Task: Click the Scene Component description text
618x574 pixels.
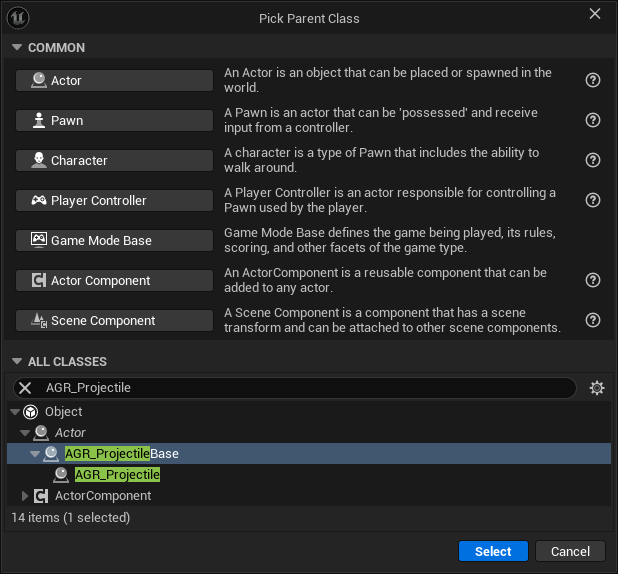Action: click(x=392, y=320)
